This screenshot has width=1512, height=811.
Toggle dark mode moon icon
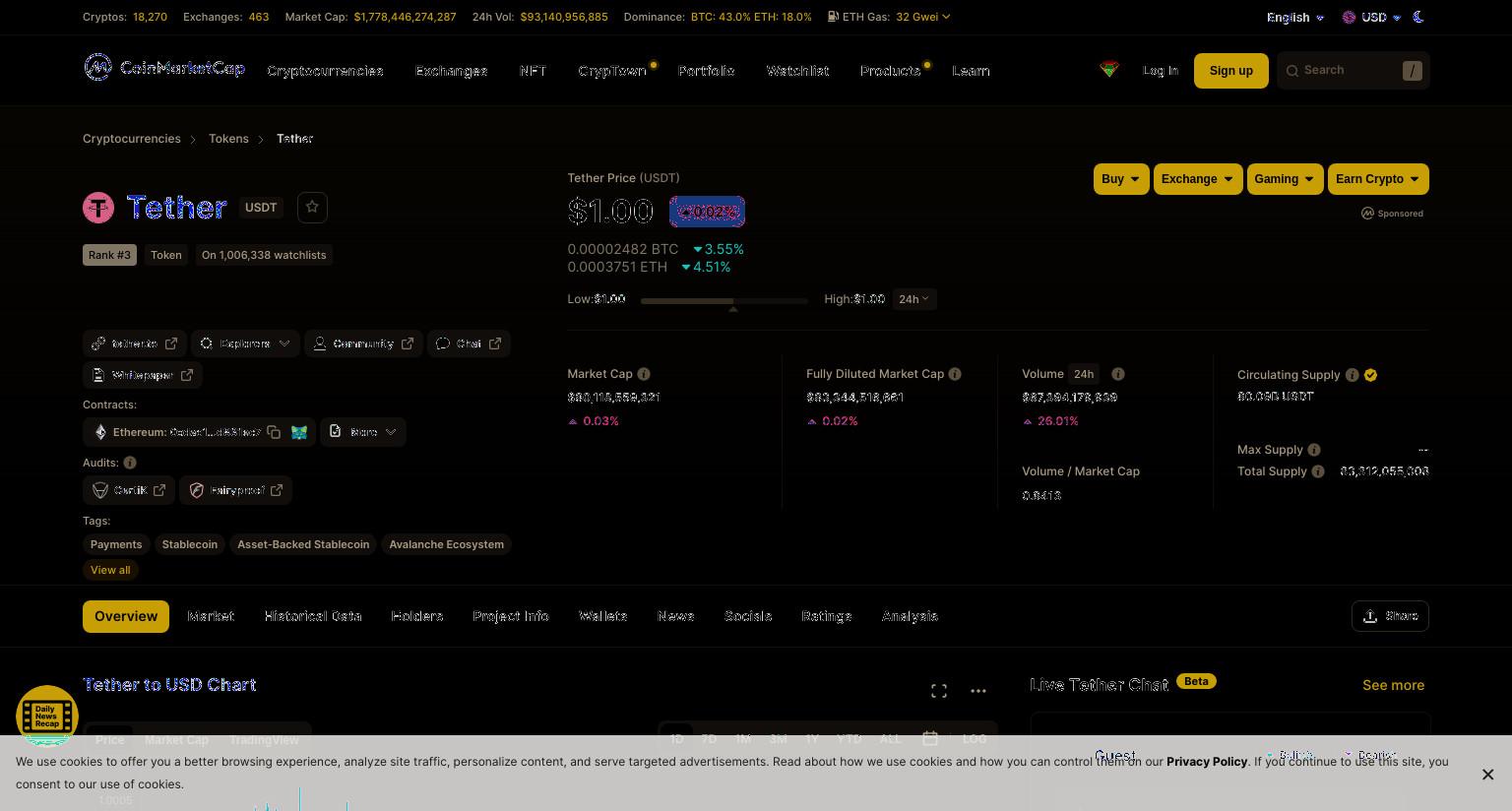[1418, 17]
